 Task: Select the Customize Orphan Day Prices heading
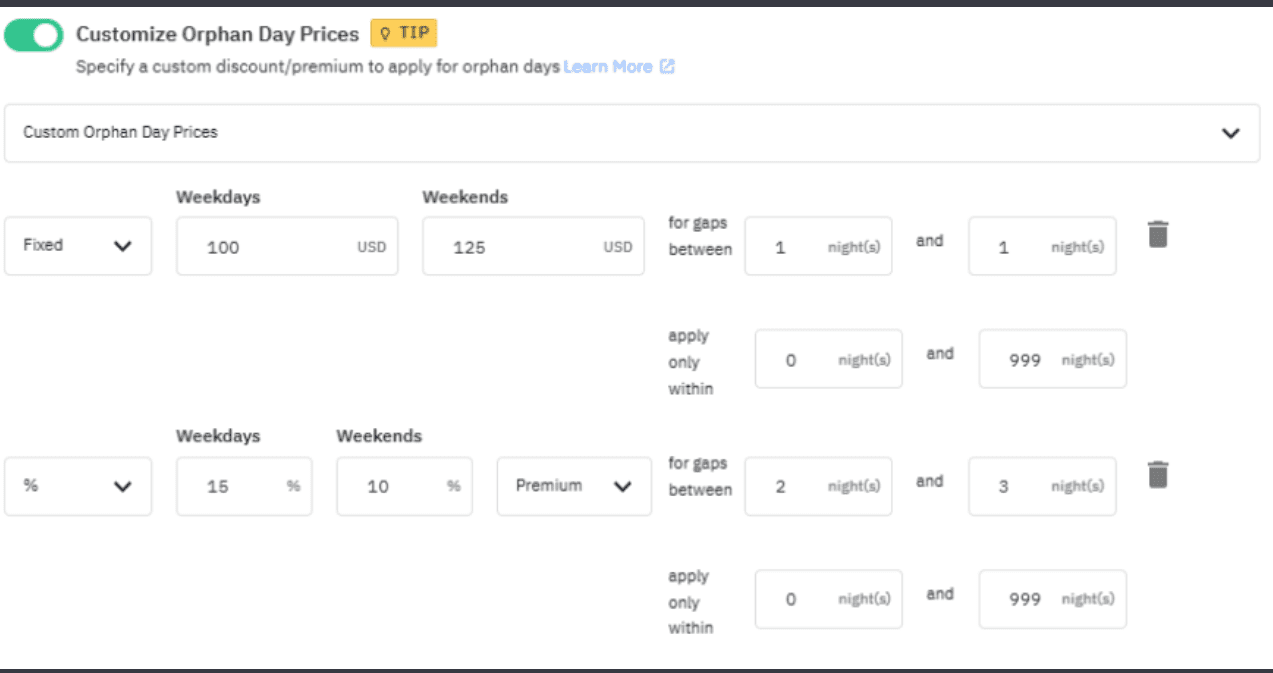[x=216, y=33]
